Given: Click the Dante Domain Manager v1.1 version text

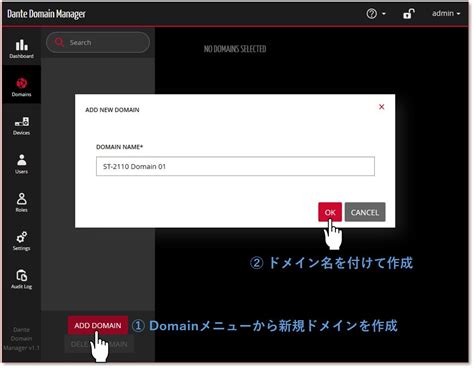Looking at the screenshot, I should coord(22,339).
